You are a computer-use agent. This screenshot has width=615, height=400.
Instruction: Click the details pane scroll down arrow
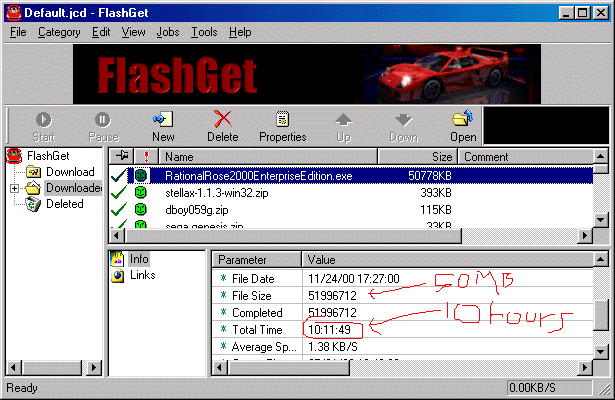(600, 352)
